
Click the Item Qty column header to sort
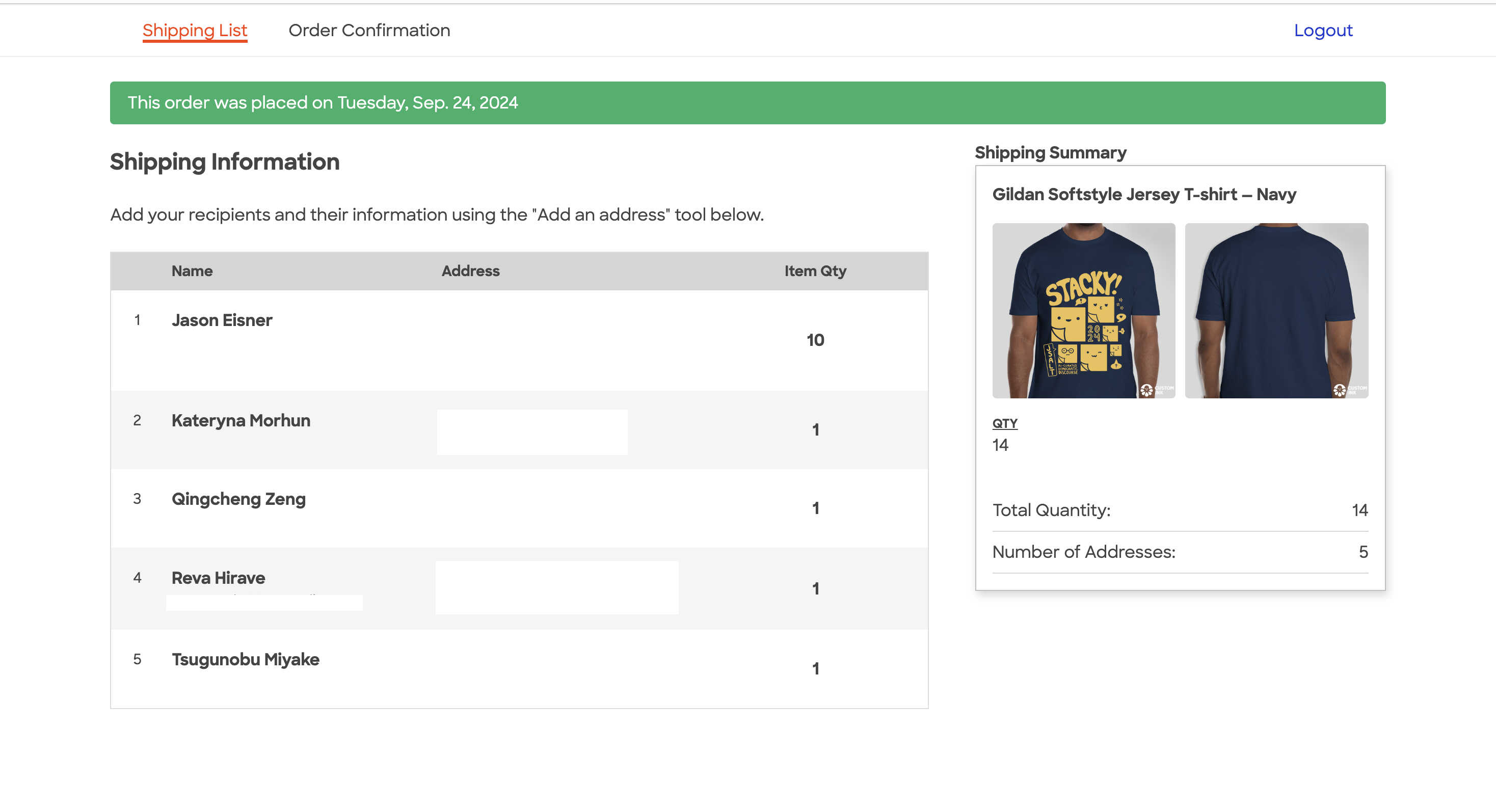(815, 271)
